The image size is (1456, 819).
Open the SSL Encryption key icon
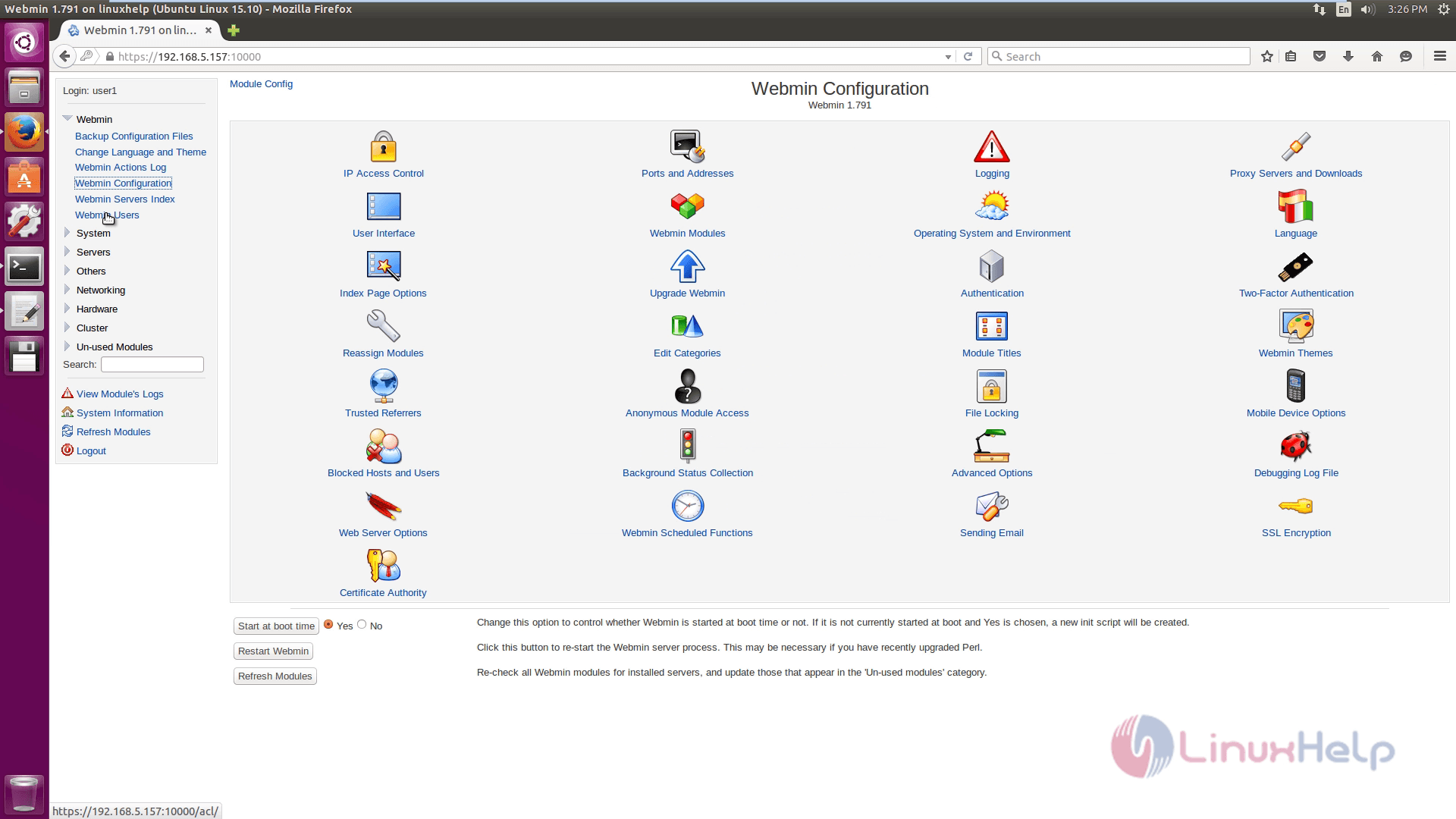click(x=1295, y=506)
